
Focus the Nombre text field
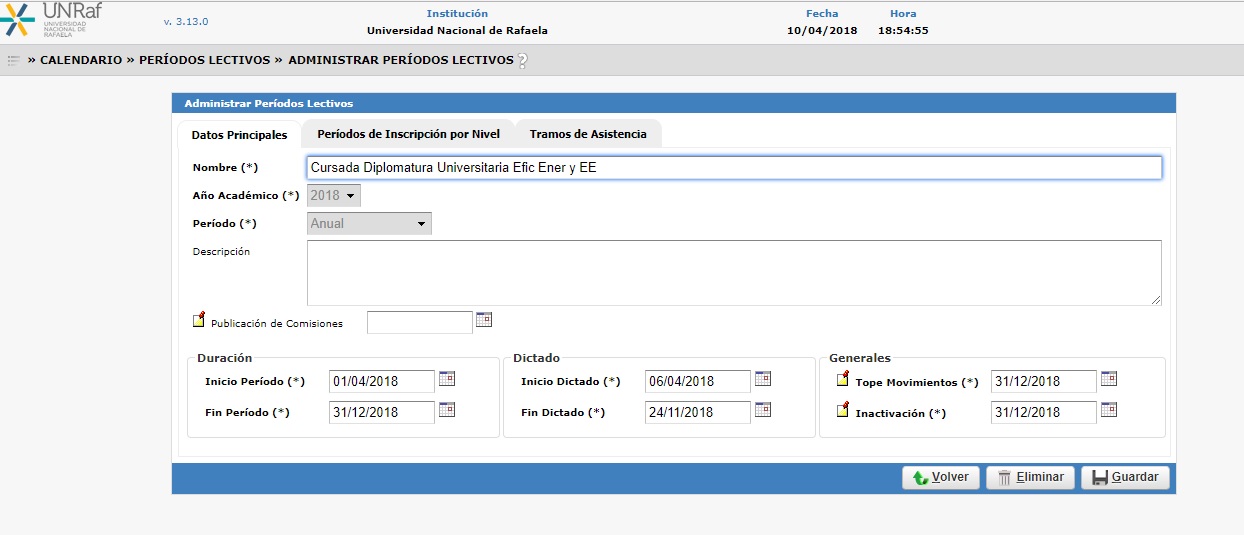(x=734, y=168)
